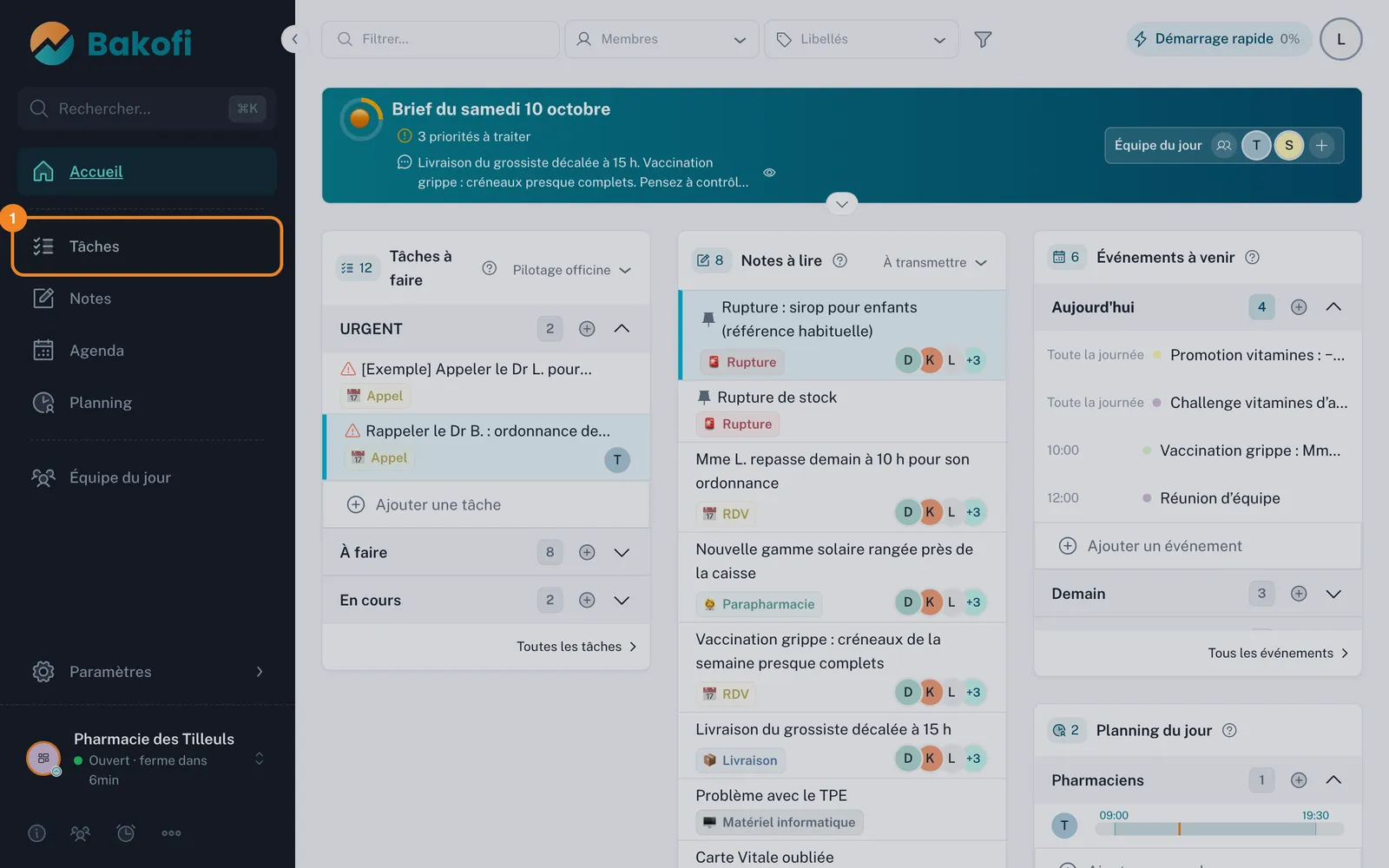Focus the Rechercher search box
Screen dimensions: 1389x868
(147, 108)
